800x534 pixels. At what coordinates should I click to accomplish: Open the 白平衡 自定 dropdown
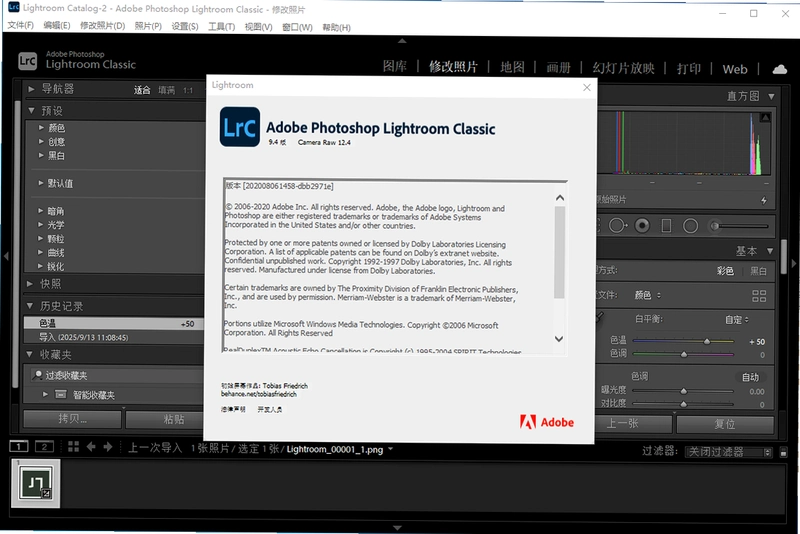(737, 320)
